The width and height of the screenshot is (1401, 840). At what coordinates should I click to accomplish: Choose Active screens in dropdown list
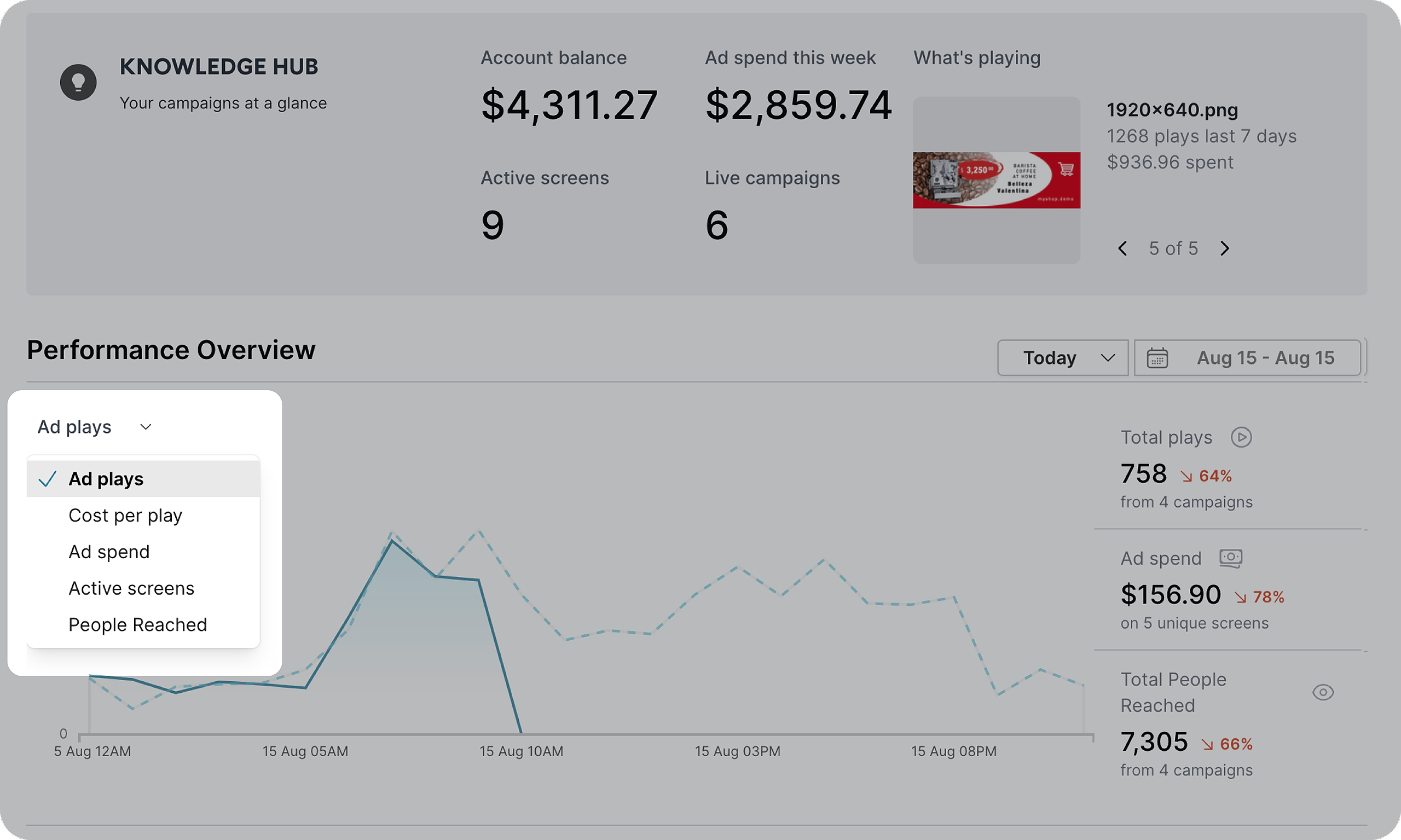tap(131, 589)
